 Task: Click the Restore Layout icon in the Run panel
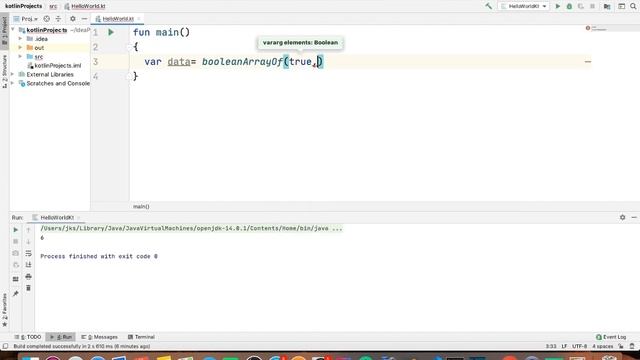pyautogui.click(x=16, y=279)
